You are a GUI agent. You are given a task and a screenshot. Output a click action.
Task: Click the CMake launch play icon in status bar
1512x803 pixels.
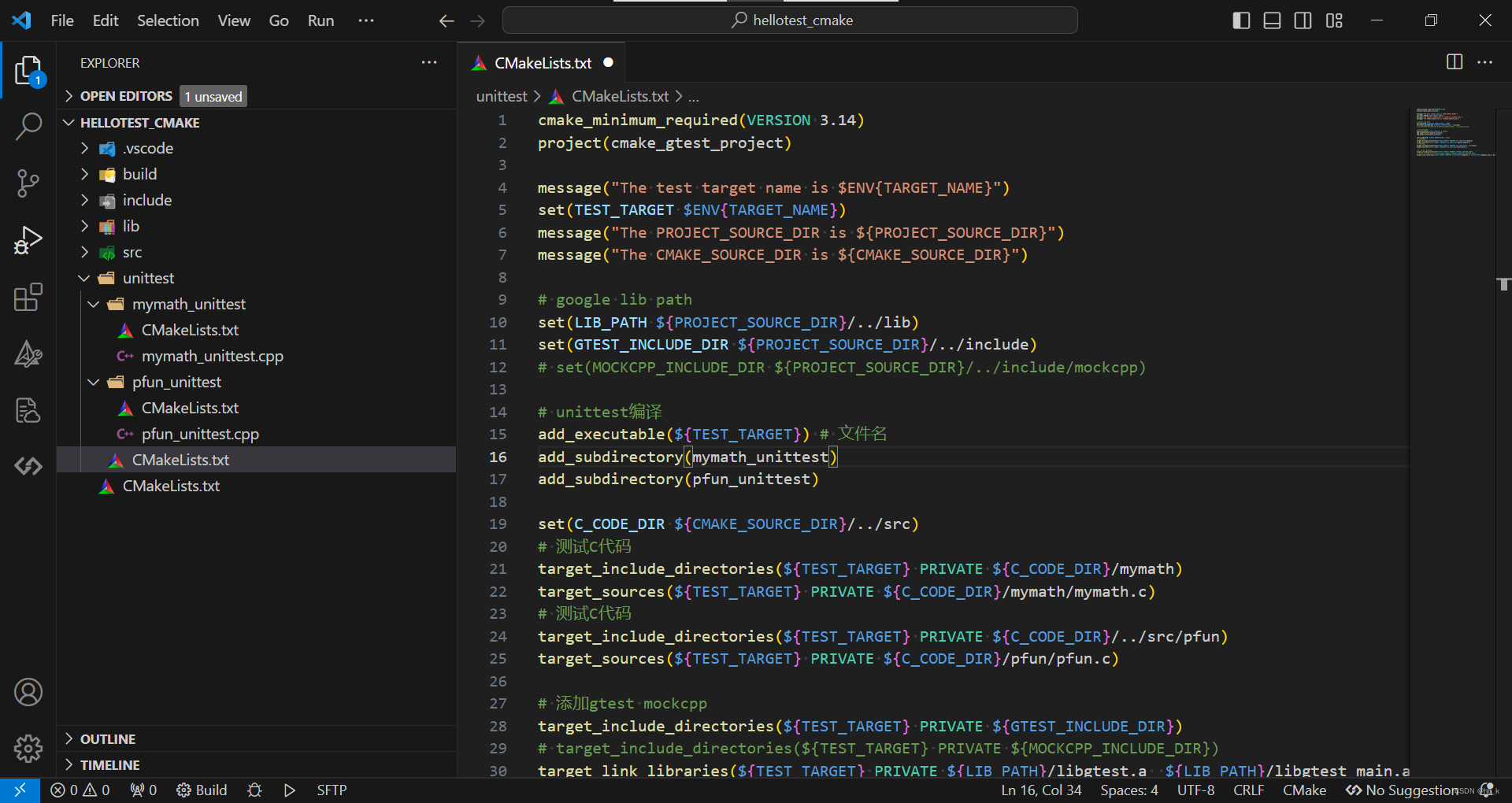[290, 790]
